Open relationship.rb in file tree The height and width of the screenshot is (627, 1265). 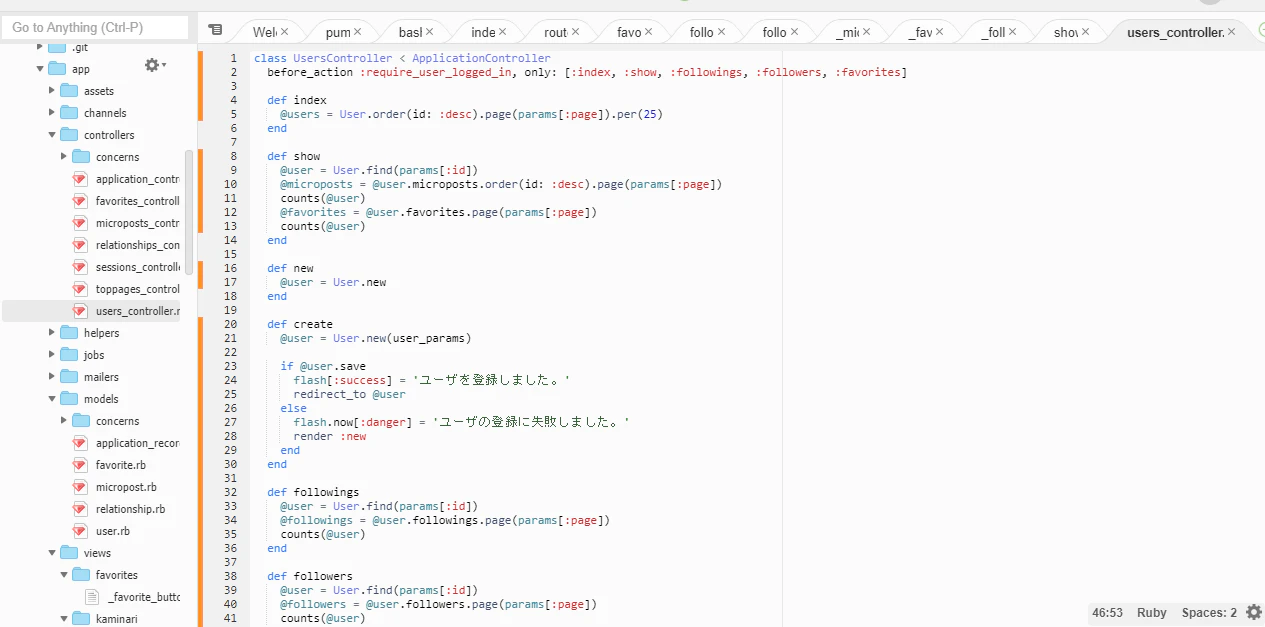click(x=131, y=509)
